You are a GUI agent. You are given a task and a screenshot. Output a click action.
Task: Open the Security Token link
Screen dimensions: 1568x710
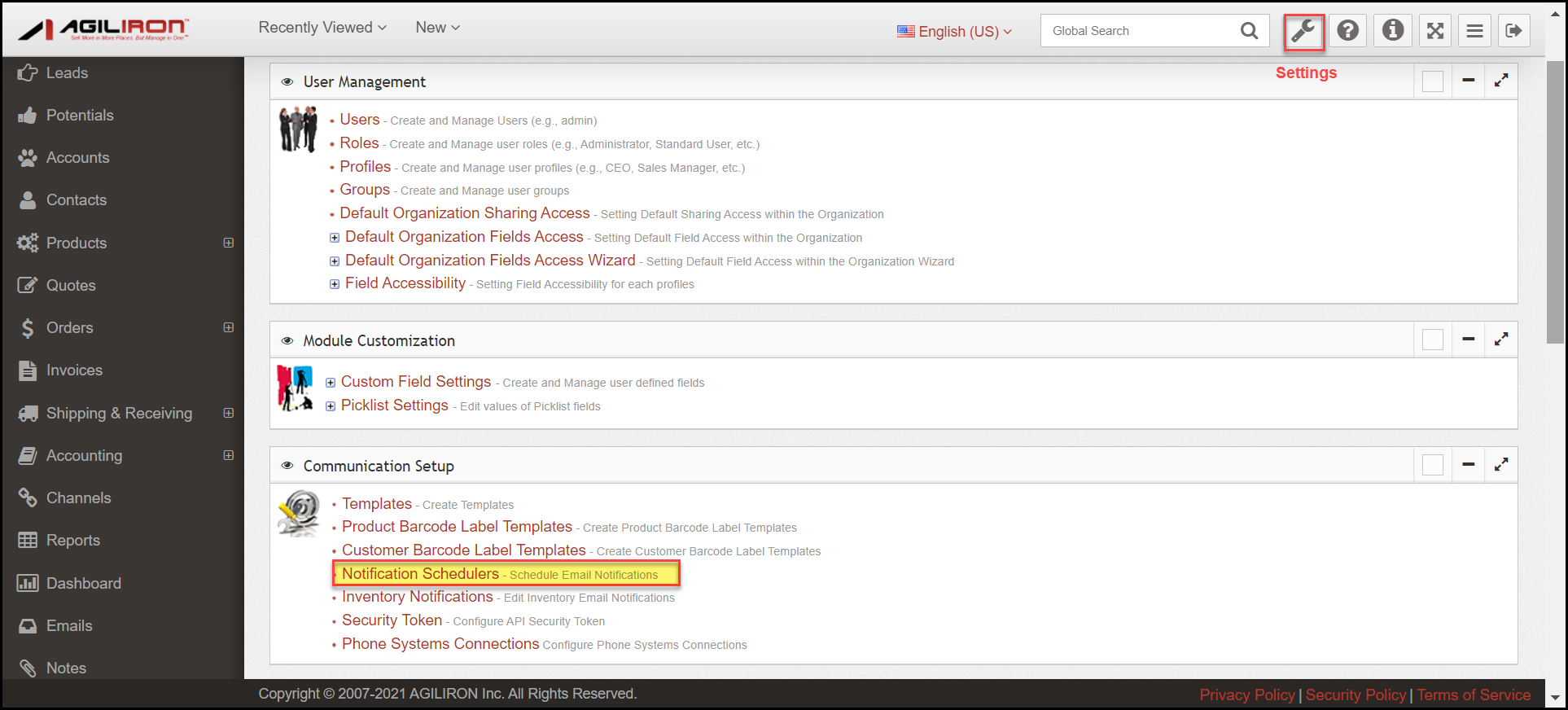(392, 620)
